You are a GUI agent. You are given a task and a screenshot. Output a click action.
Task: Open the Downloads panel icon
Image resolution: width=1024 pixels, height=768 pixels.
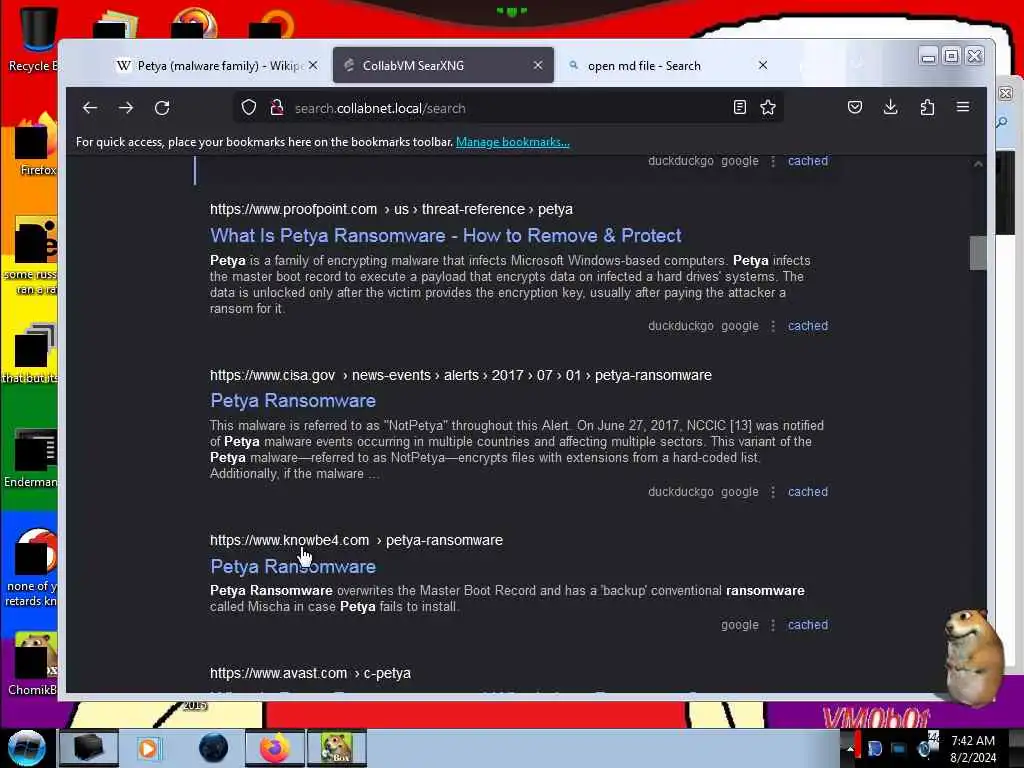point(891,107)
